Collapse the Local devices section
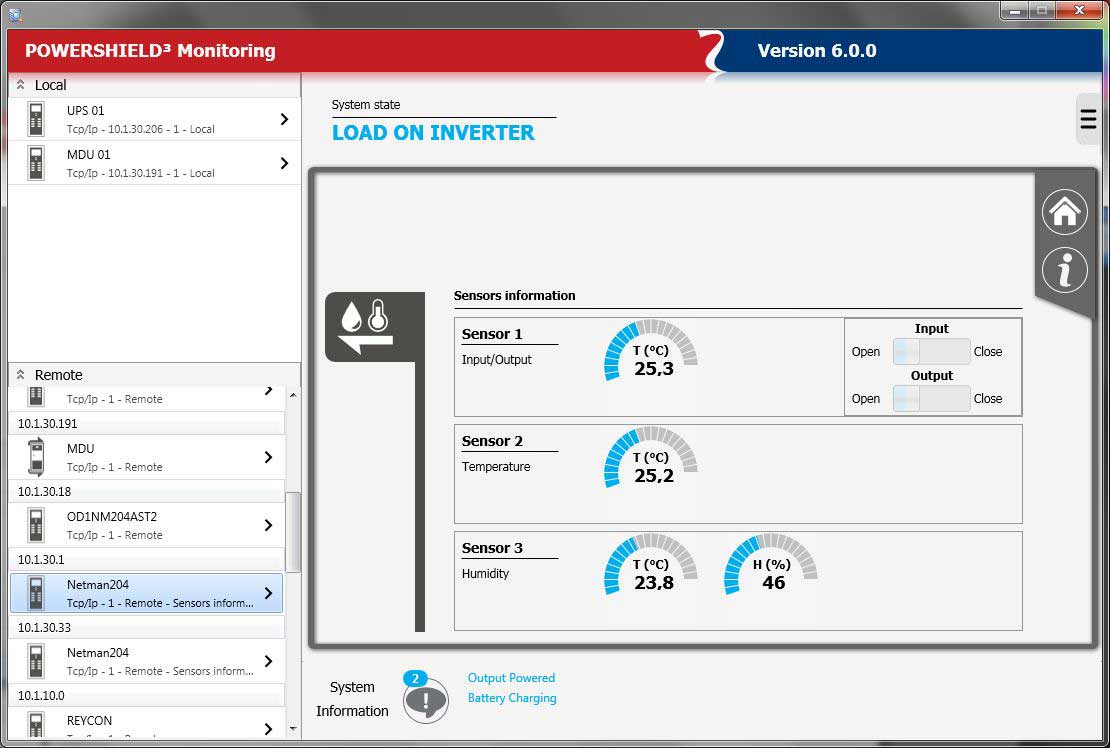This screenshot has width=1110, height=748. (x=20, y=85)
